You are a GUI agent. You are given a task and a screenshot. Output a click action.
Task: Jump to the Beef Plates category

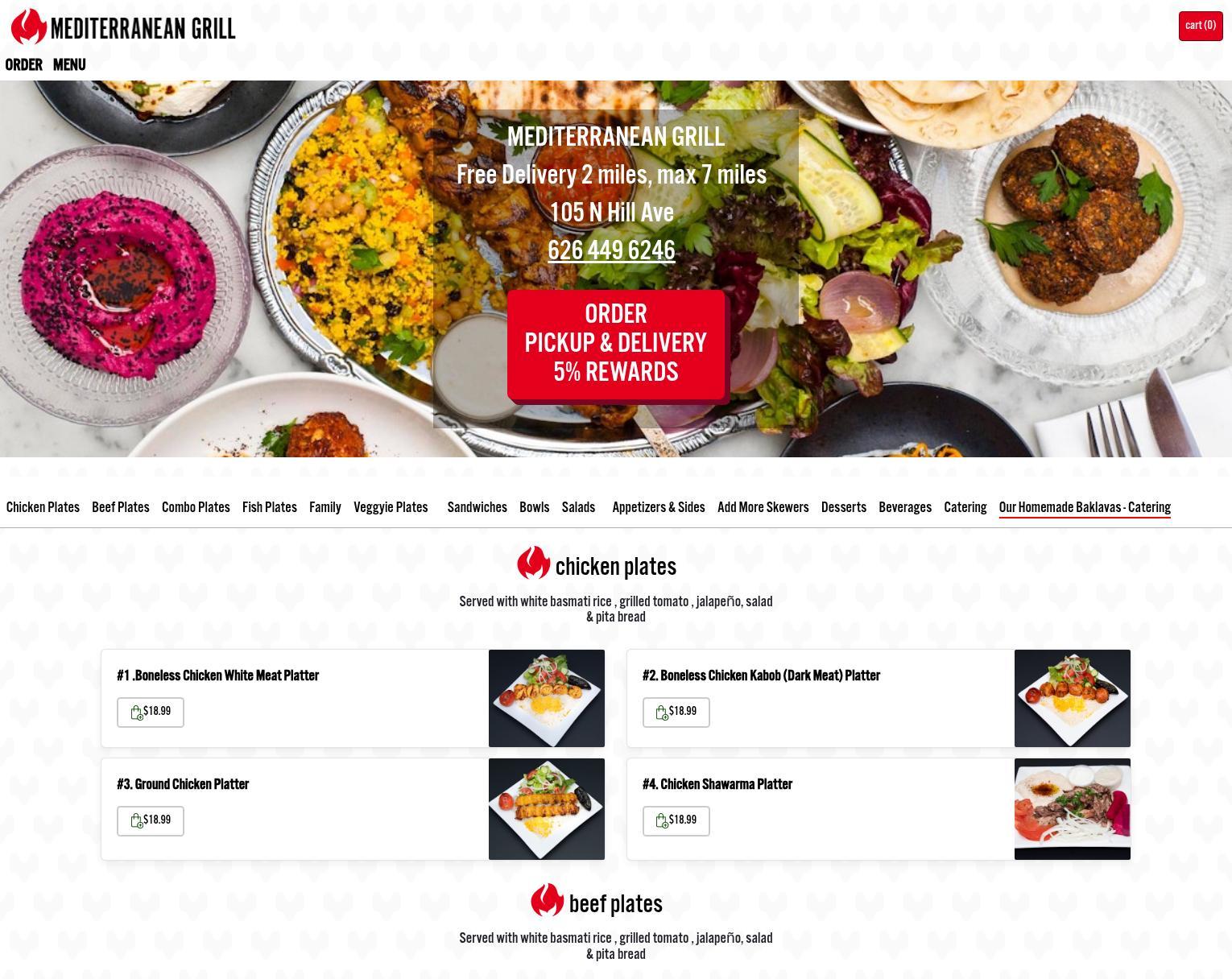click(x=121, y=508)
